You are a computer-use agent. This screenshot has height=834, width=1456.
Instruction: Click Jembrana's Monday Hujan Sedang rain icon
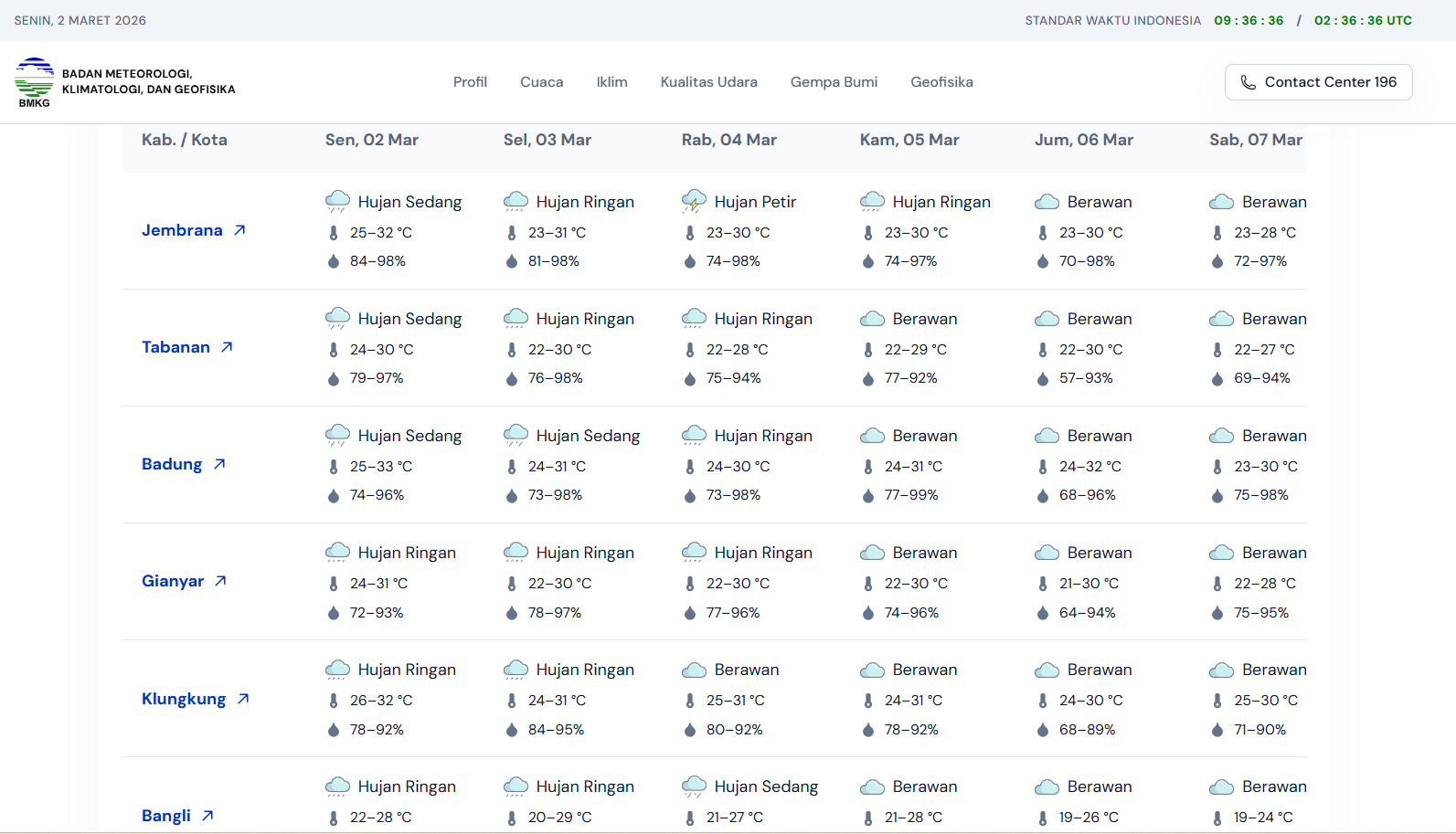pyautogui.click(x=337, y=201)
